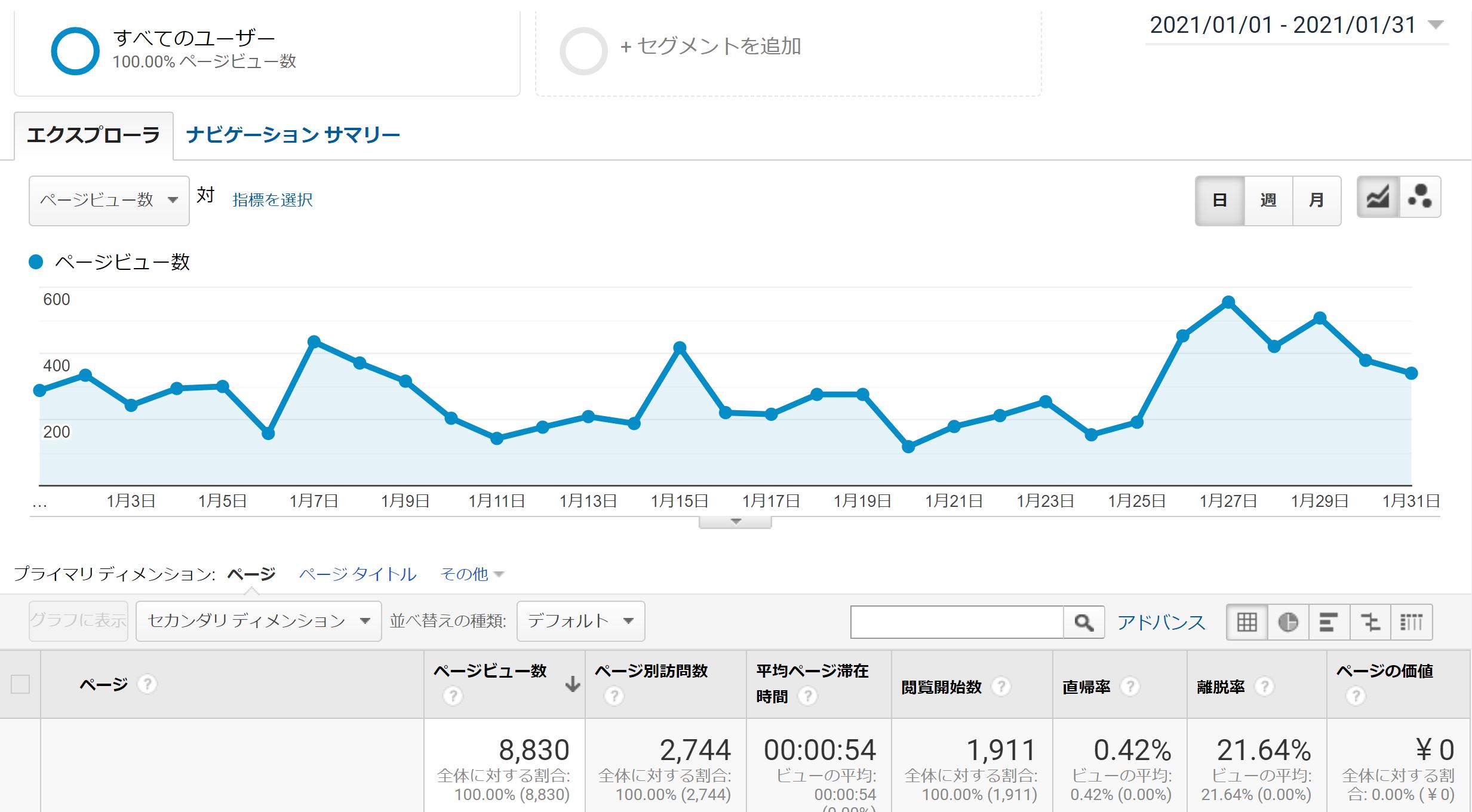
Task: Check the select-all rows checkbox
Action: coord(20,684)
